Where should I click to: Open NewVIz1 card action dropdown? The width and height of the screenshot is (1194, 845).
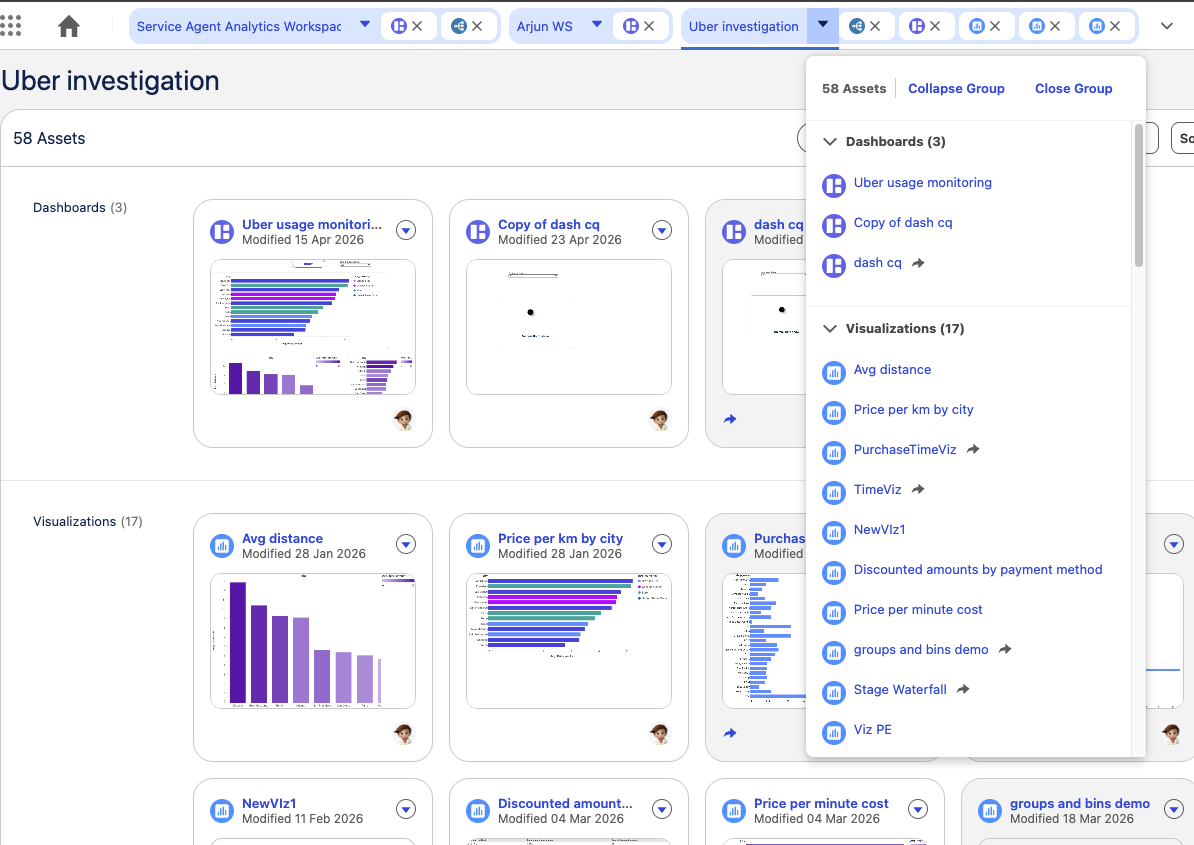406,809
